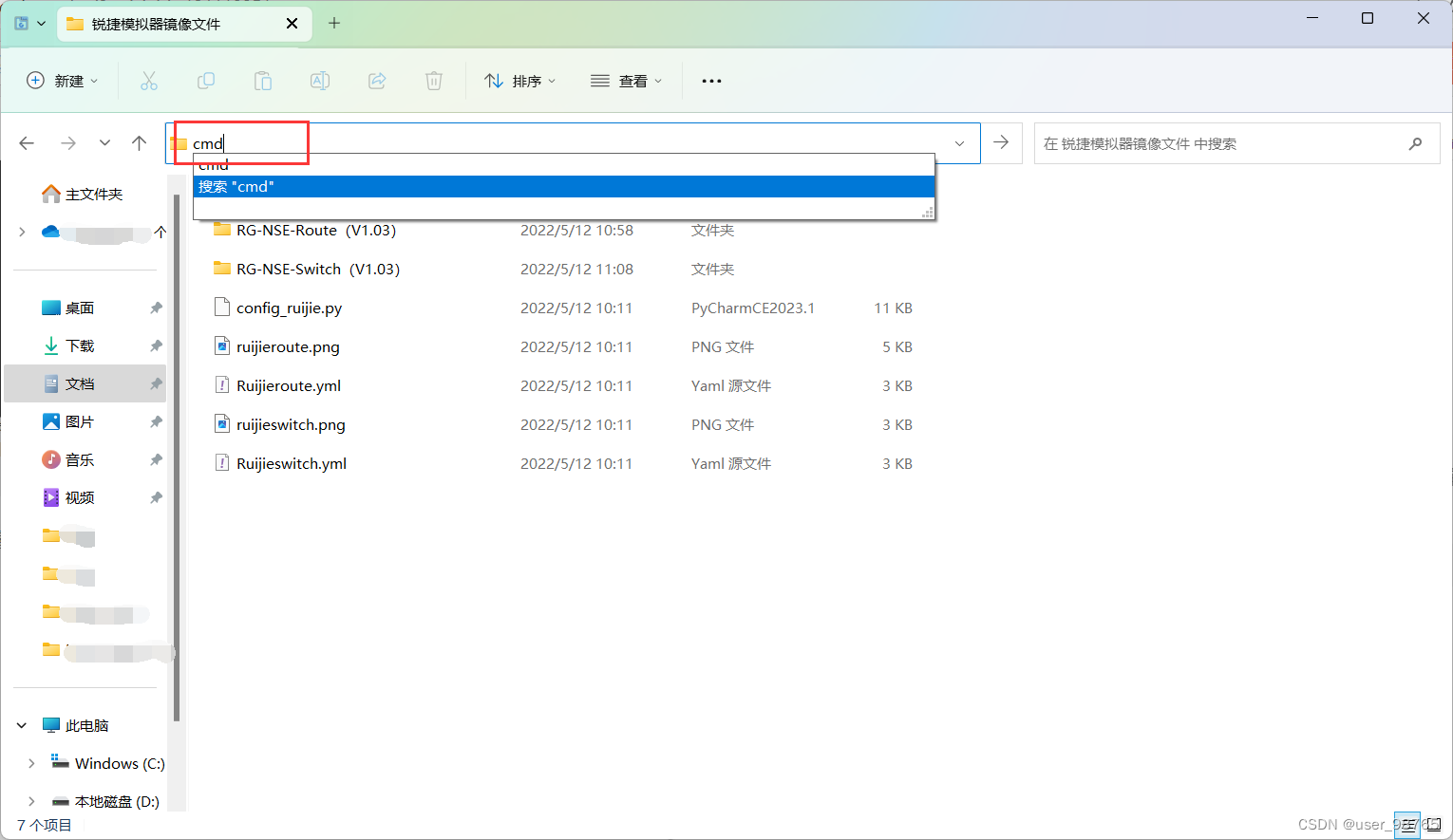Open 视频 in navigation pane
The image size is (1453, 840).
pos(80,497)
